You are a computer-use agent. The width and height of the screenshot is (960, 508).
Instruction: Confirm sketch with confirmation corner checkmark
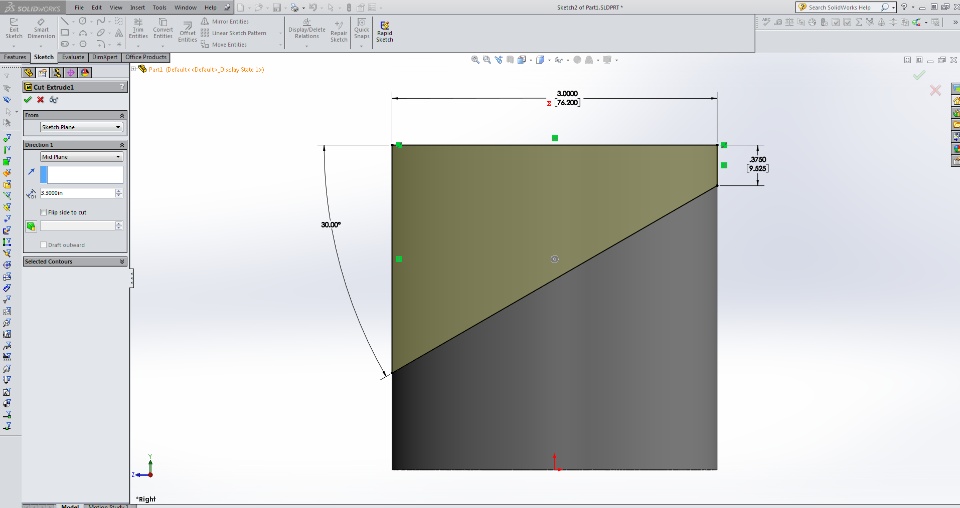tap(918, 75)
